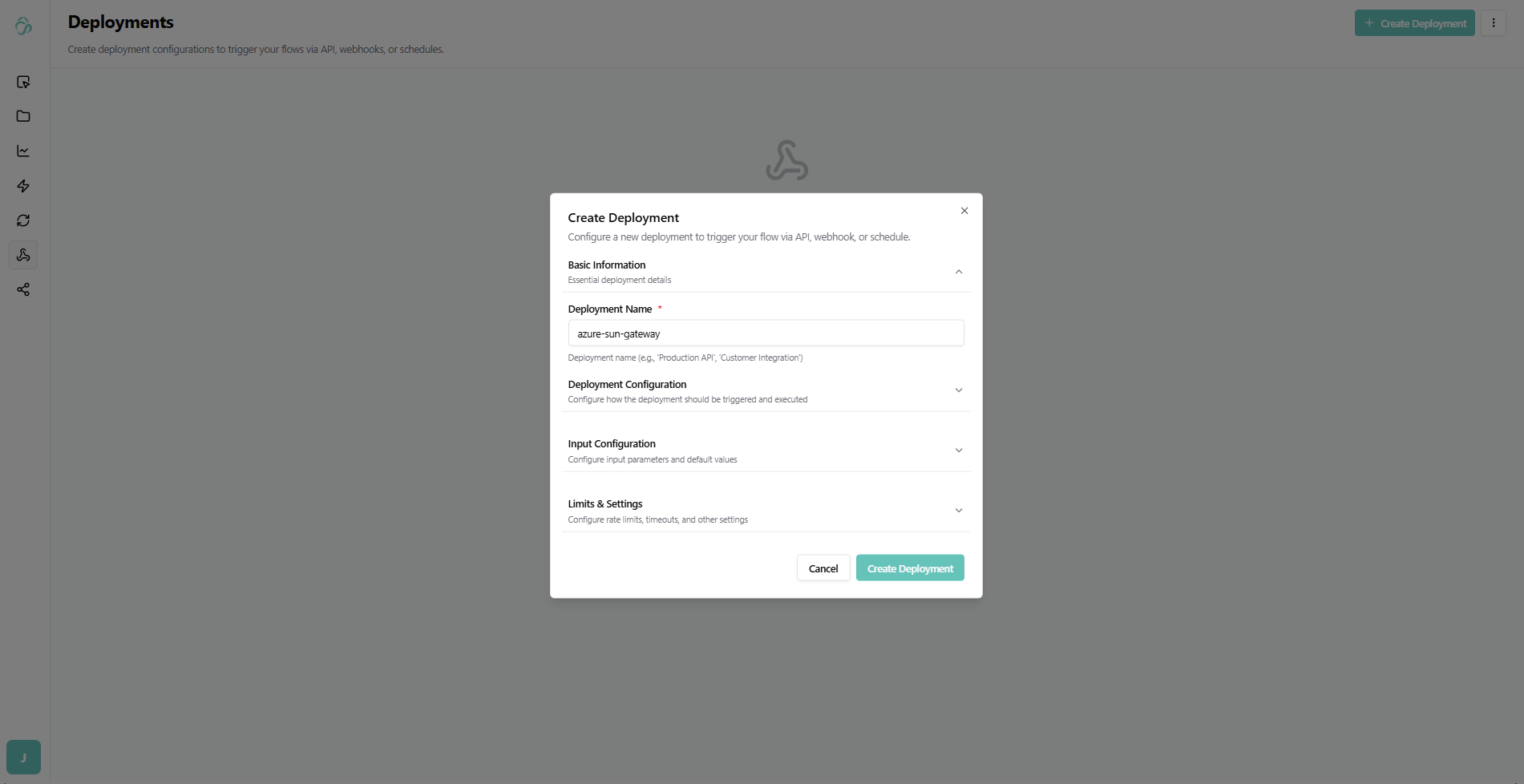Click the Deployments page heading
This screenshot has width=1524, height=784.
tap(121, 22)
